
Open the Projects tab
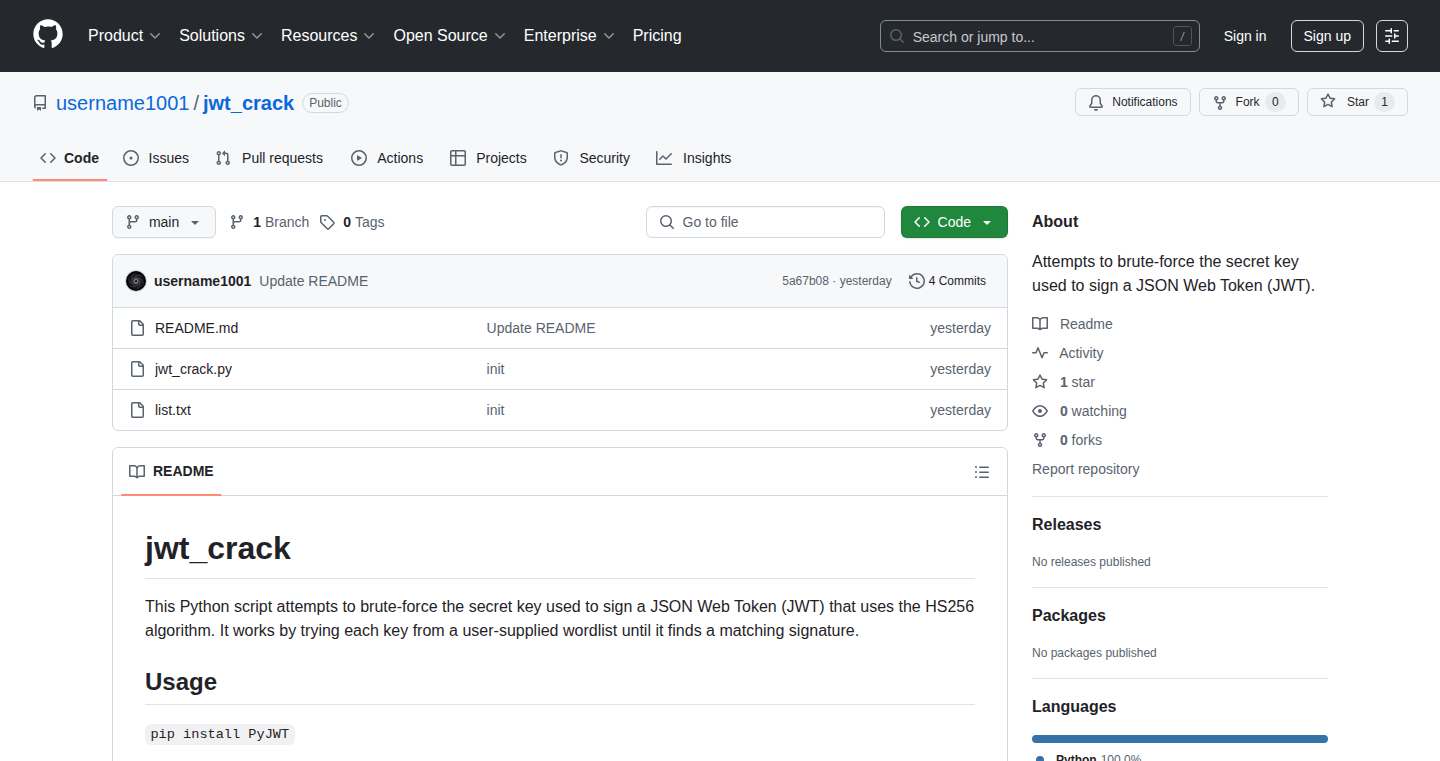(488, 158)
